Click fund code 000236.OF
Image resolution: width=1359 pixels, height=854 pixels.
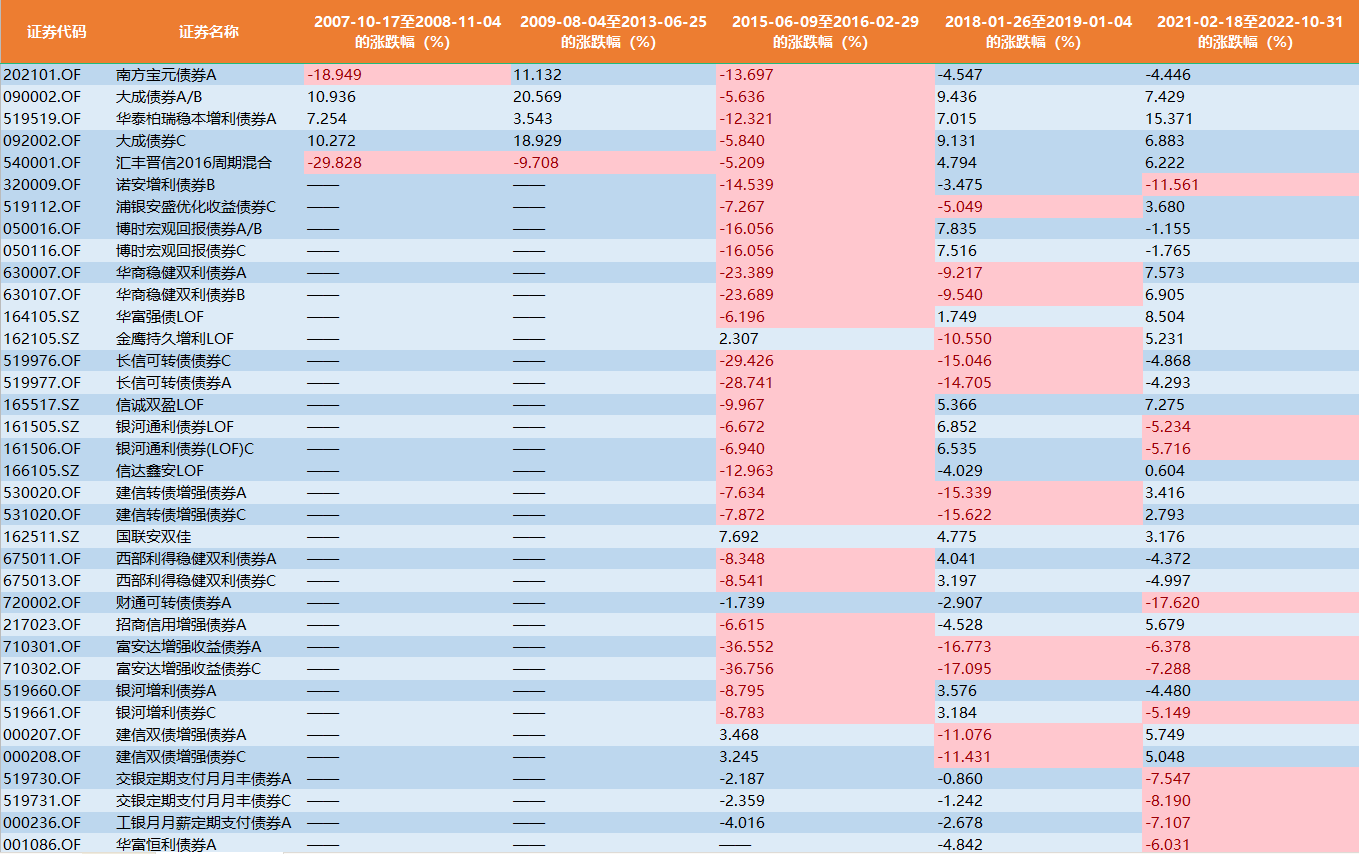coord(42,823)
